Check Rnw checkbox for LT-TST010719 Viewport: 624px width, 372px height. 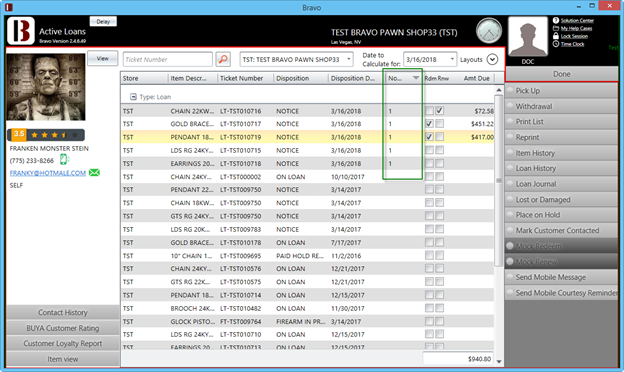[439, 137]
